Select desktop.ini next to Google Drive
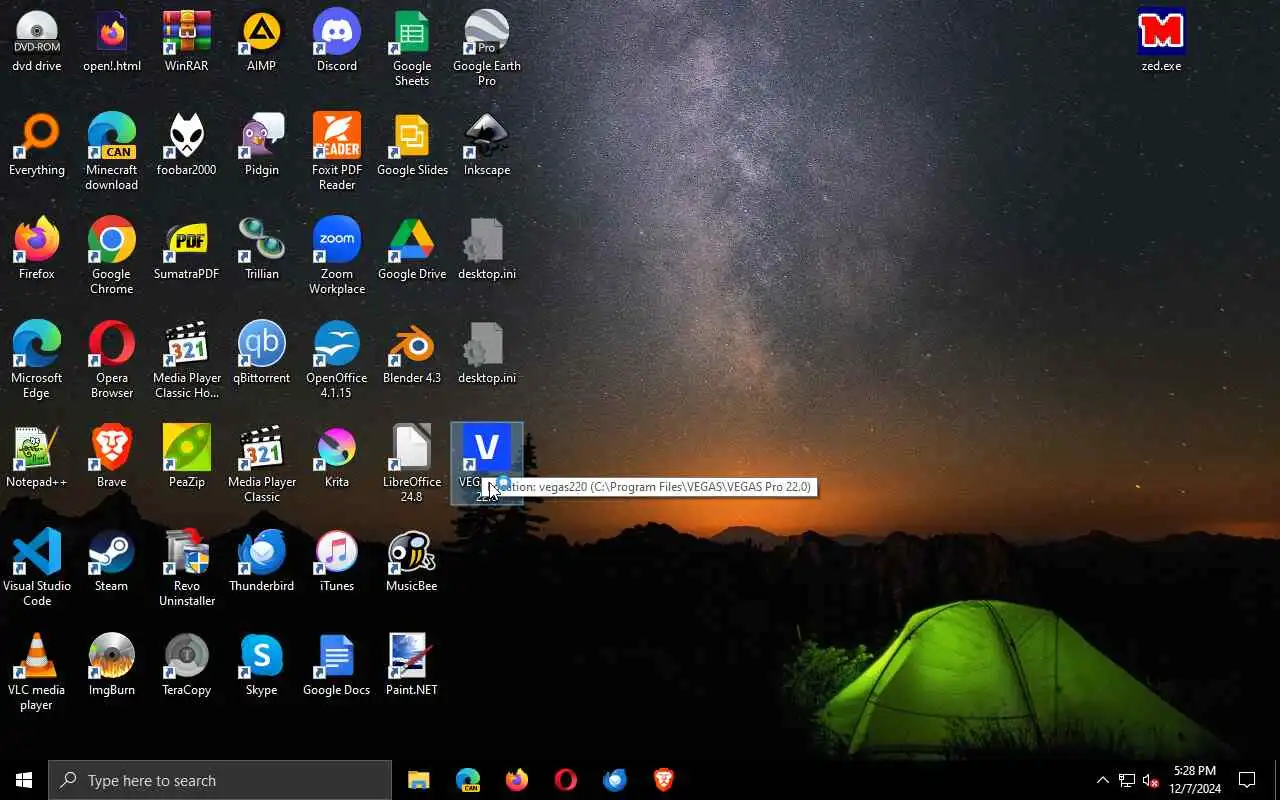The height and width of the screenshot is (800, 1280). (x=487, y=248)
